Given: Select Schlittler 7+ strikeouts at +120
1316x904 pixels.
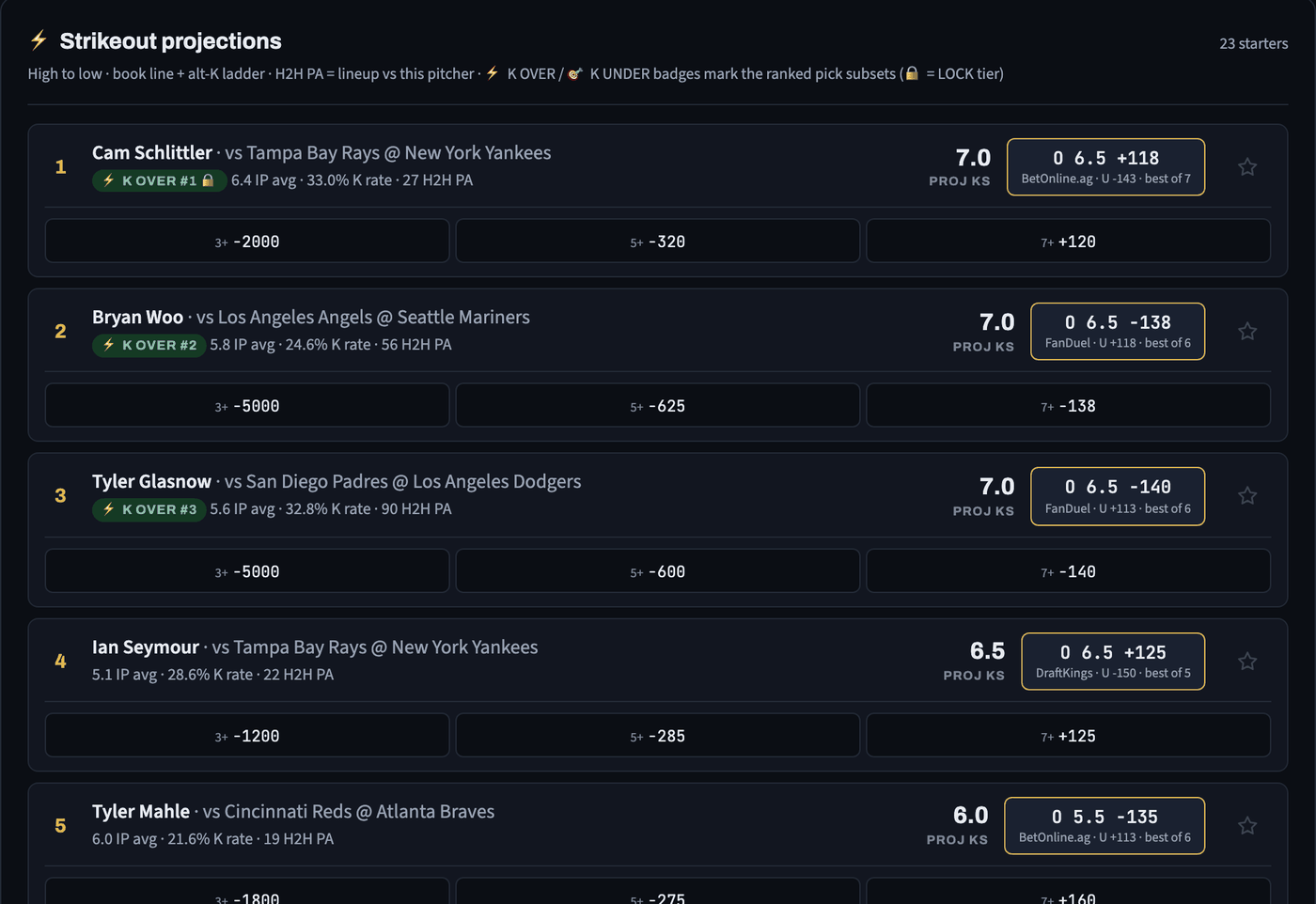Looking at the screenshot, I should [1068, 242].
